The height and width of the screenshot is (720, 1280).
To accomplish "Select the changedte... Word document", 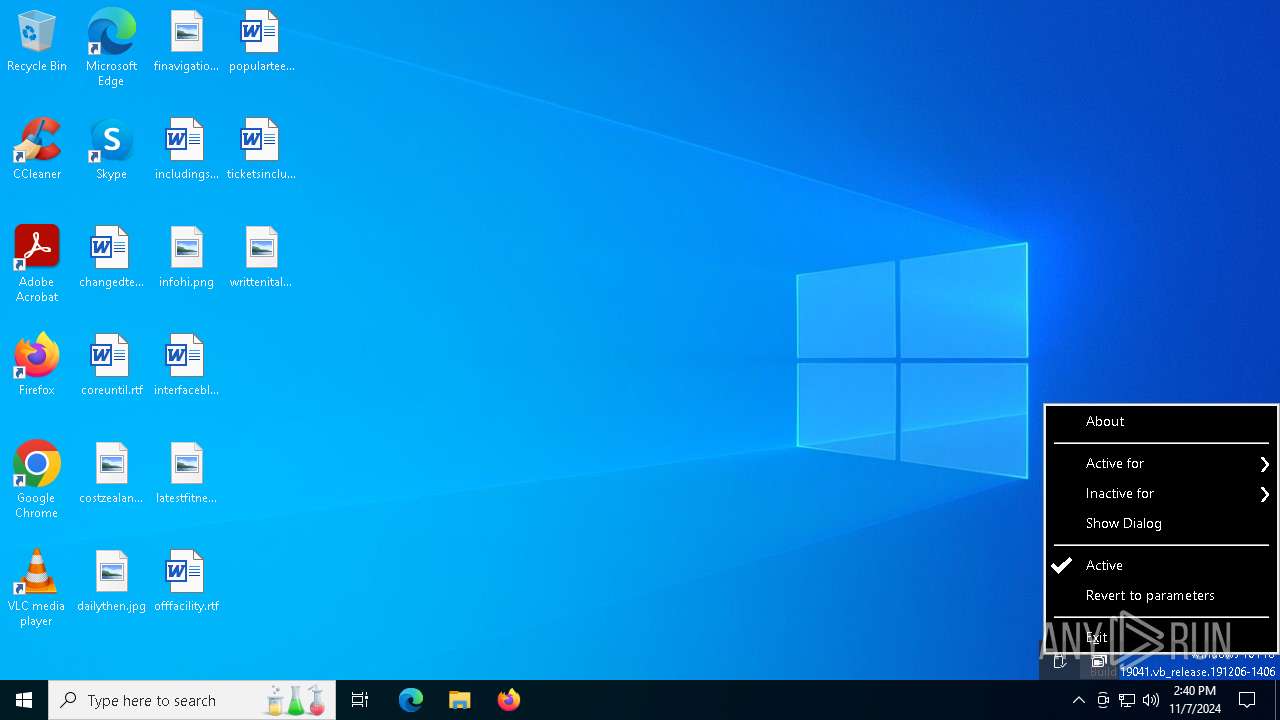I will [111, 258].
